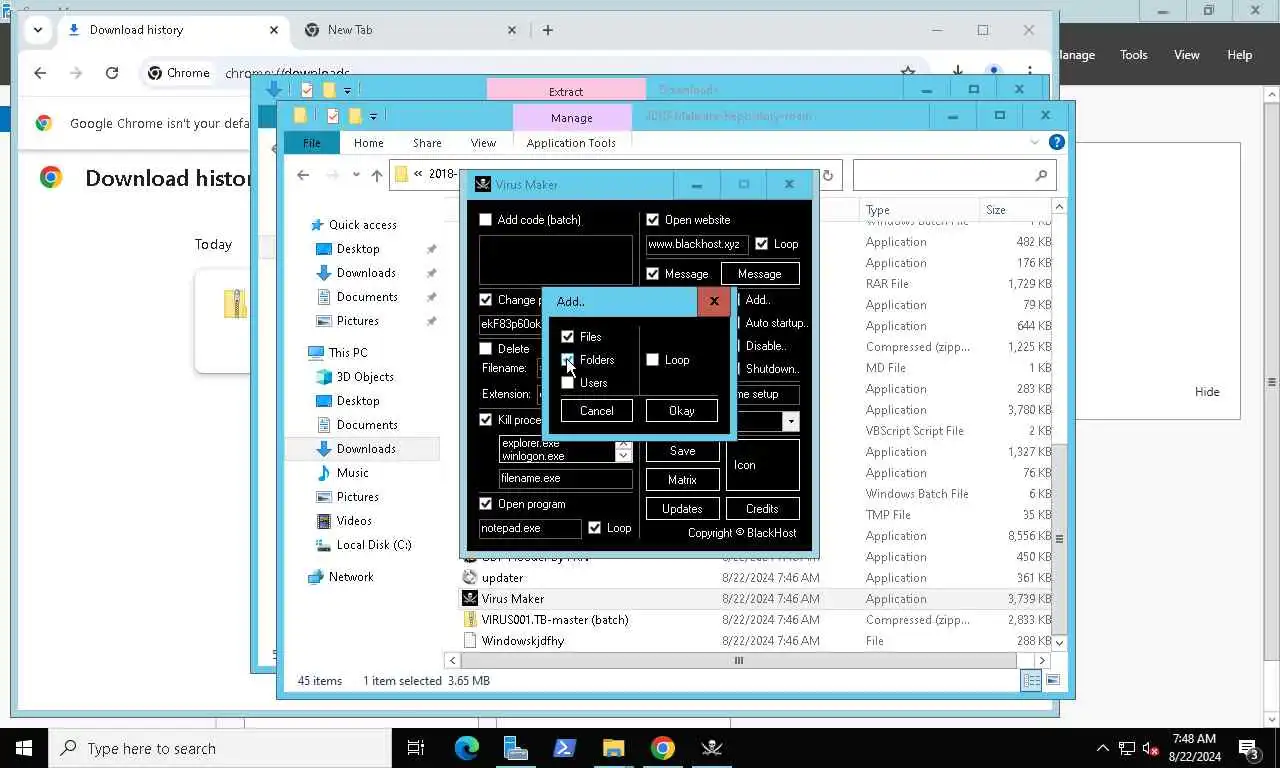Open Server Manager from the taskbar
Screen dimensions: 1280x768
[x=515, y=748]
